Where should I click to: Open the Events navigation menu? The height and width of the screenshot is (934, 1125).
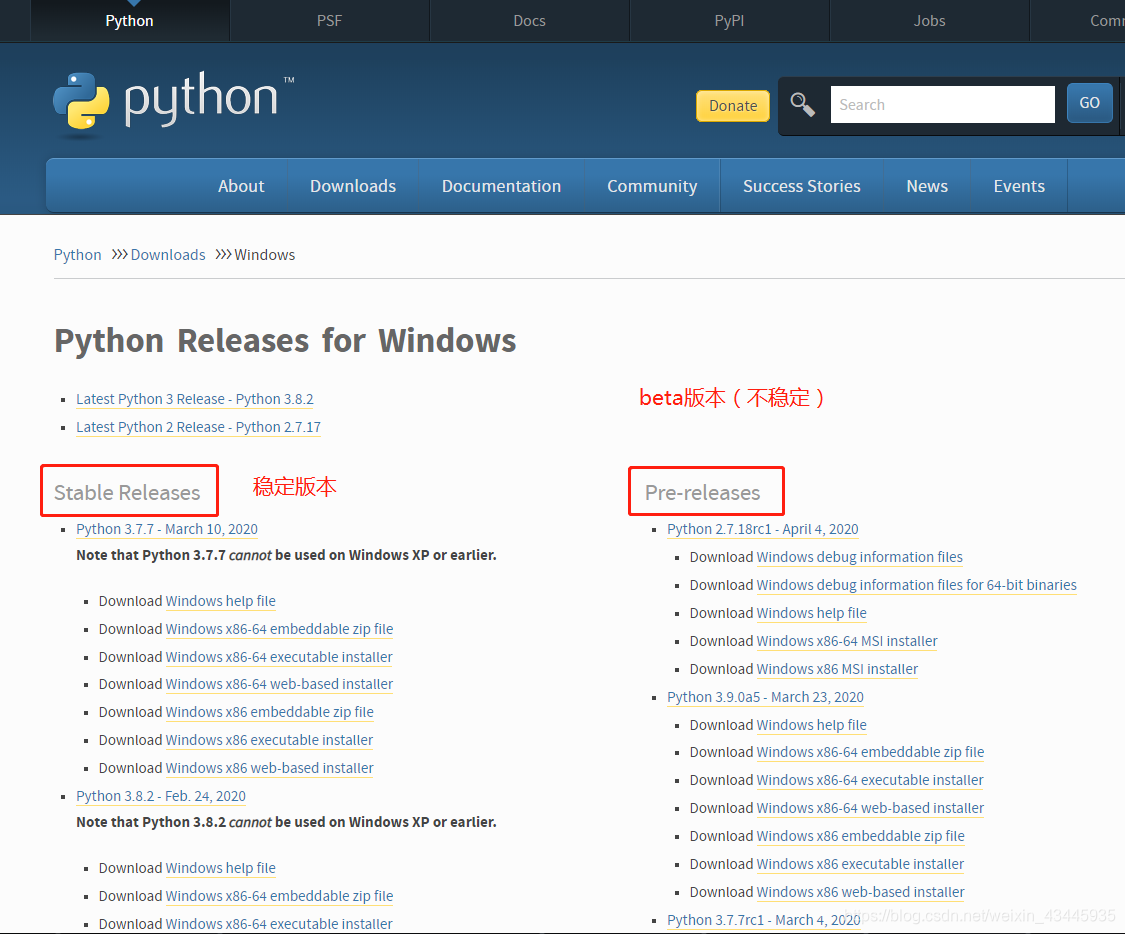pos(1019,186)
